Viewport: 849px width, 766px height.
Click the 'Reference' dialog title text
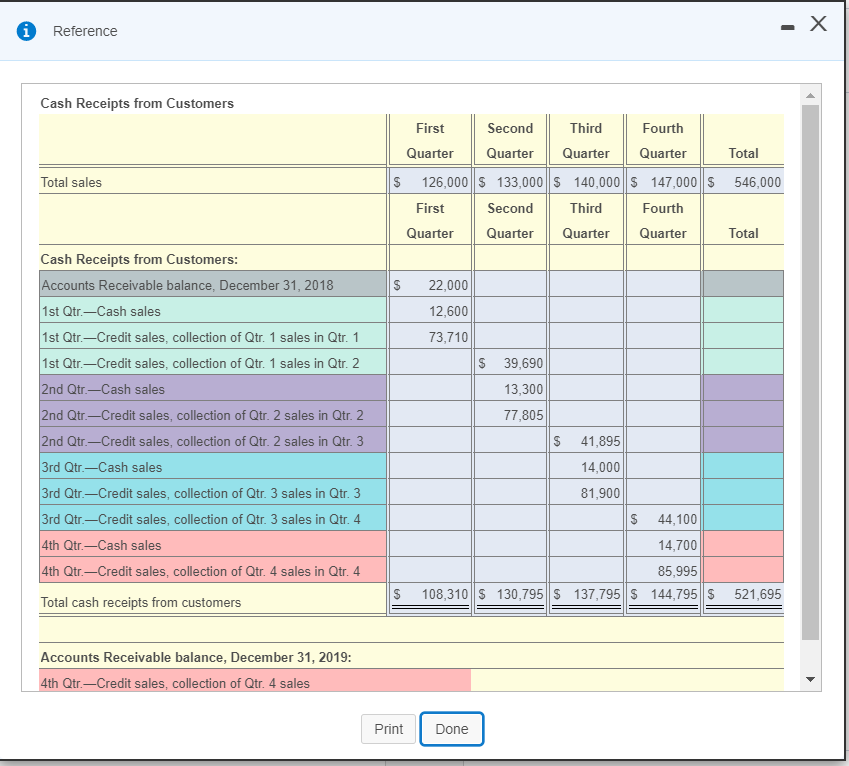point(85,31)
